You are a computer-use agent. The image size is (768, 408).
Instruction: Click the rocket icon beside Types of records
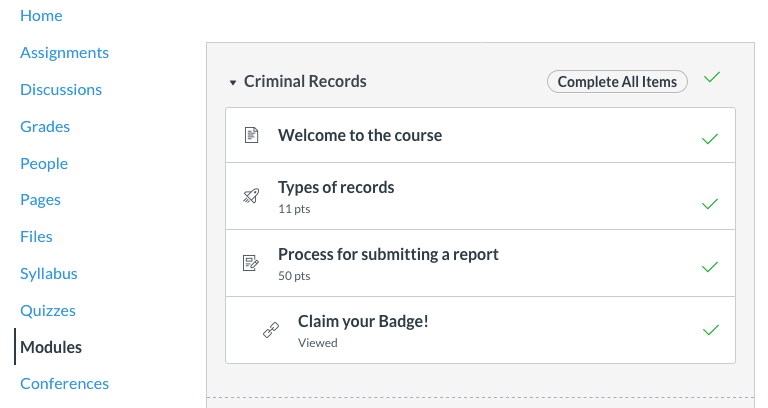pyautogui.click(x=251, y=196)
